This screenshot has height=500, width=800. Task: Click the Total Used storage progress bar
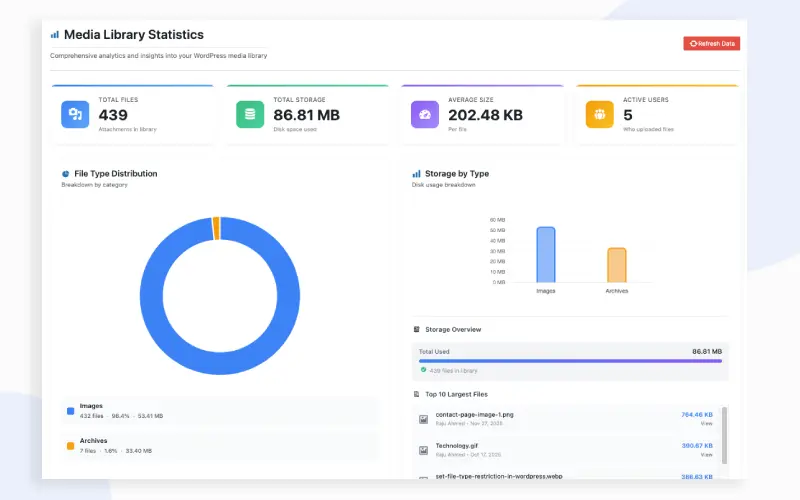click(570, 361)
